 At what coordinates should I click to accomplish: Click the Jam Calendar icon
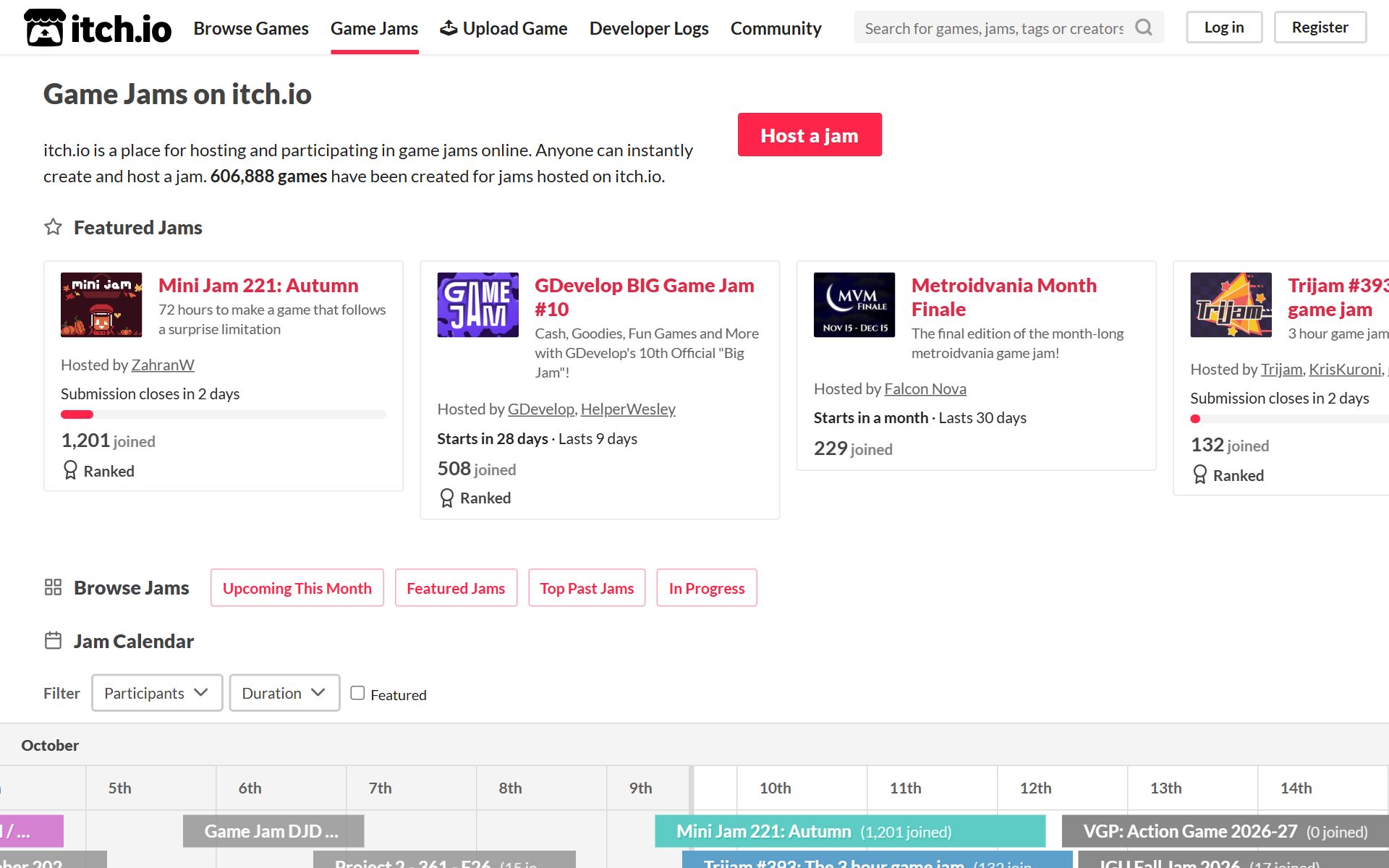[53, 641]
